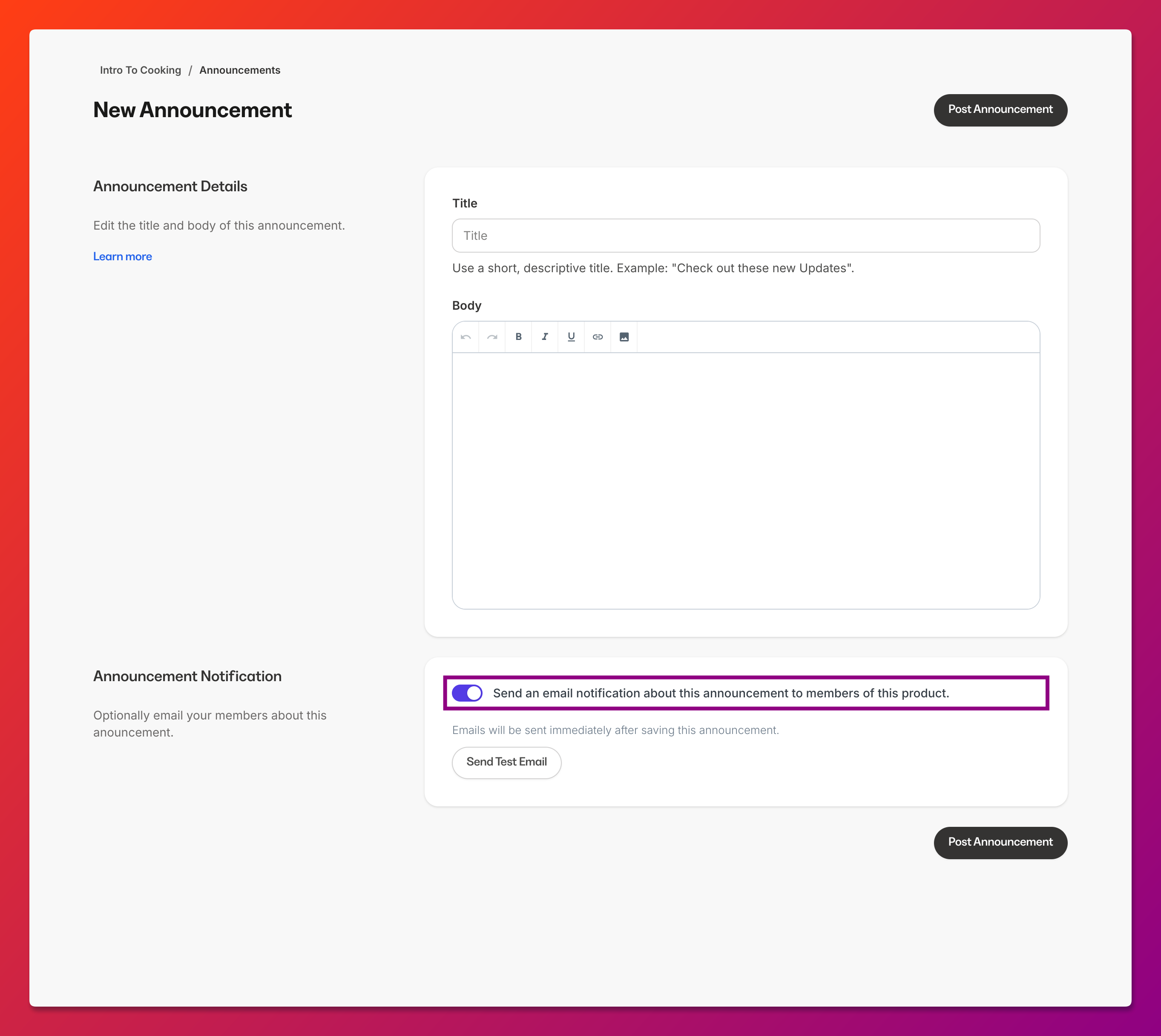The image size is (1161, 1036).
Task: Go to Intro To Cooking breadcrumb
Action: click(141, 70)
